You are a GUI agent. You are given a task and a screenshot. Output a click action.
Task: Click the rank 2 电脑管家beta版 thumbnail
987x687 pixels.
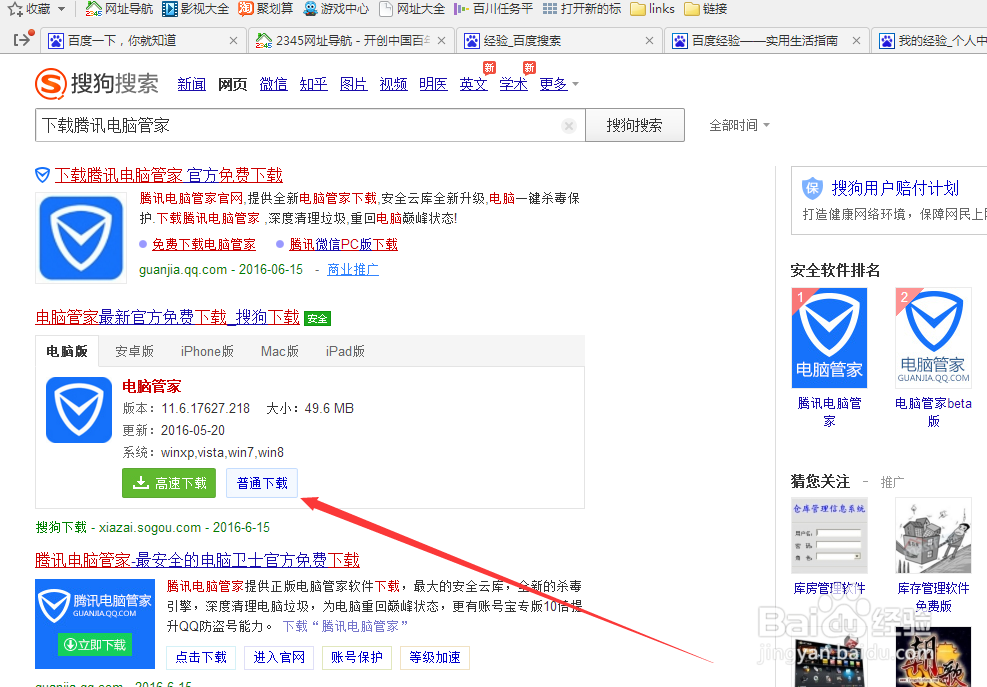click(933, 338)
